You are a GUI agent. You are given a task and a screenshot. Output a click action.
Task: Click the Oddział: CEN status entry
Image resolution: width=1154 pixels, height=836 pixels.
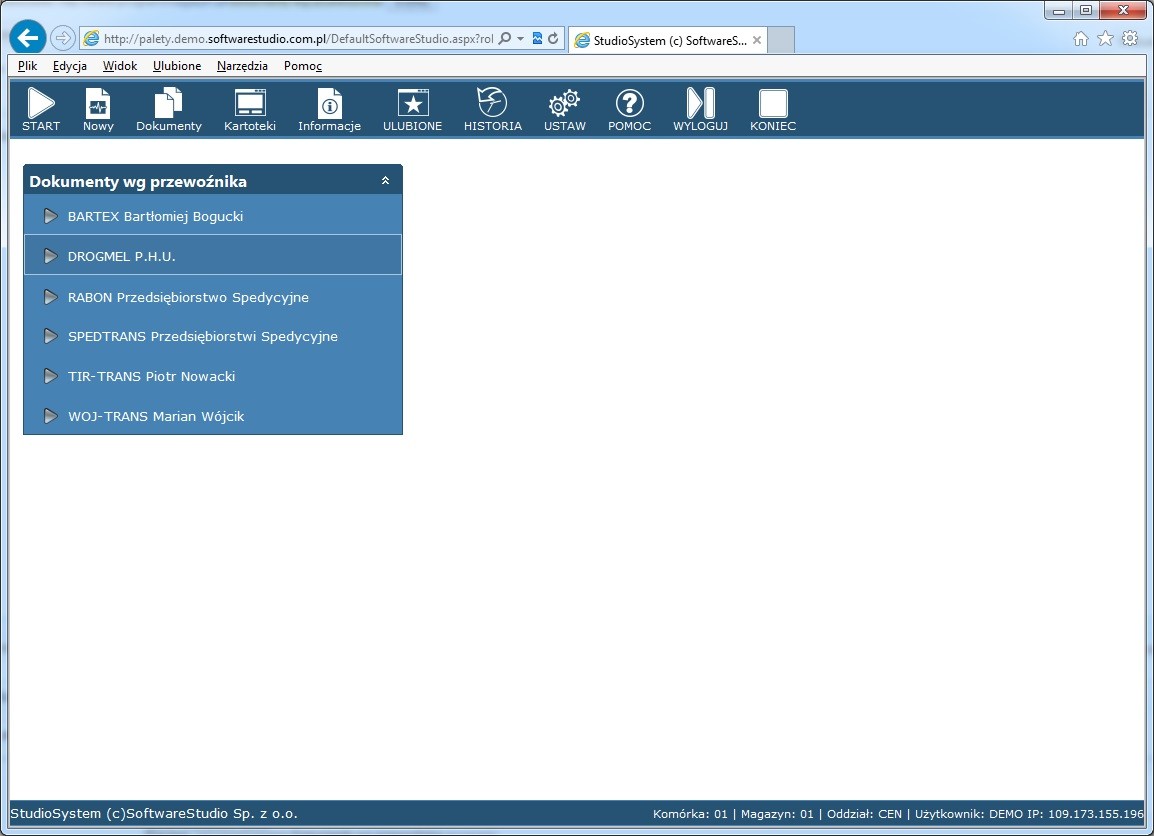(x=864, y=814)
